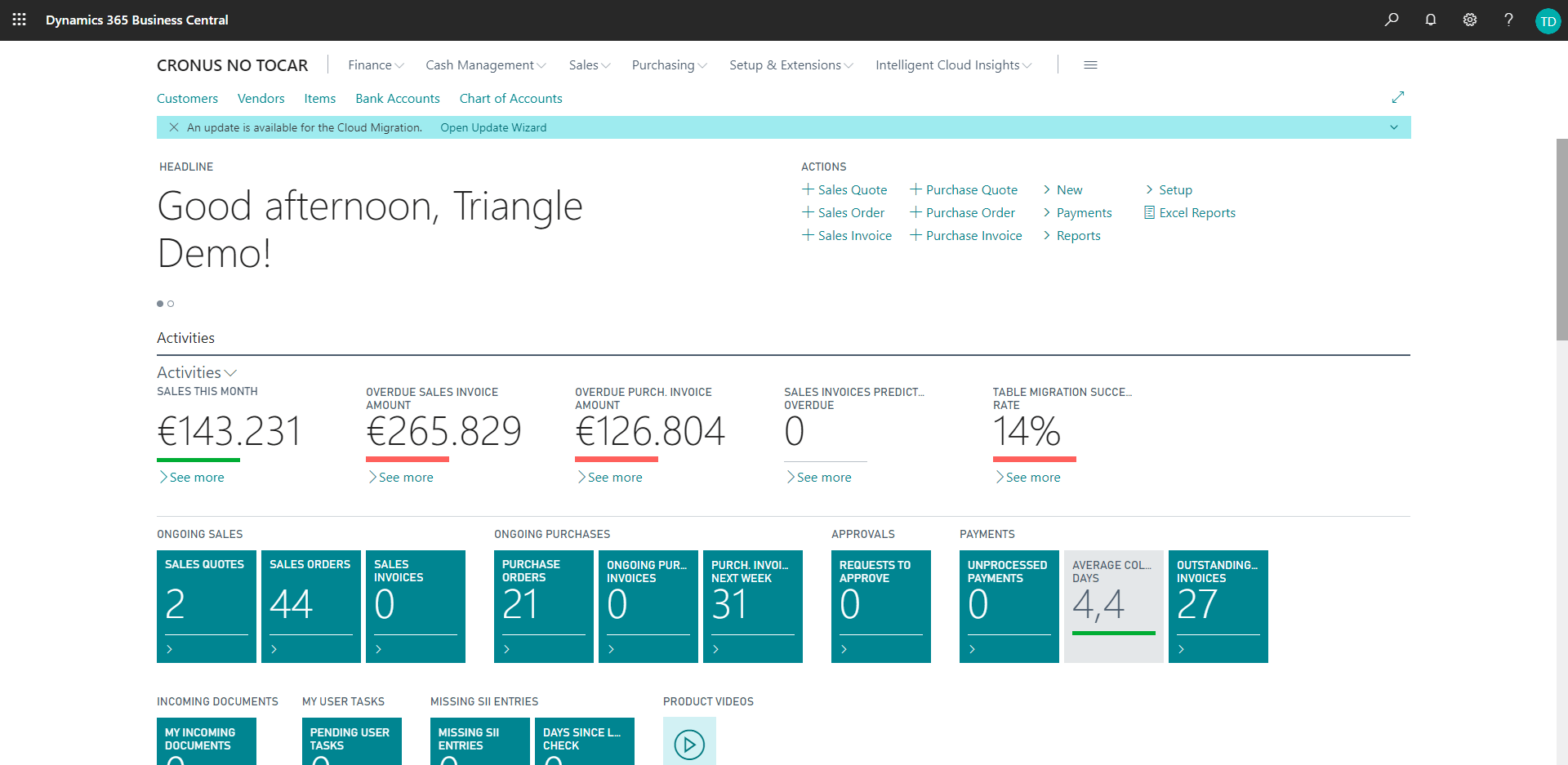Screen dimensions: 1568x765
Task: Dismiss the Cloud Migration update notification
Action: (174, 127)
